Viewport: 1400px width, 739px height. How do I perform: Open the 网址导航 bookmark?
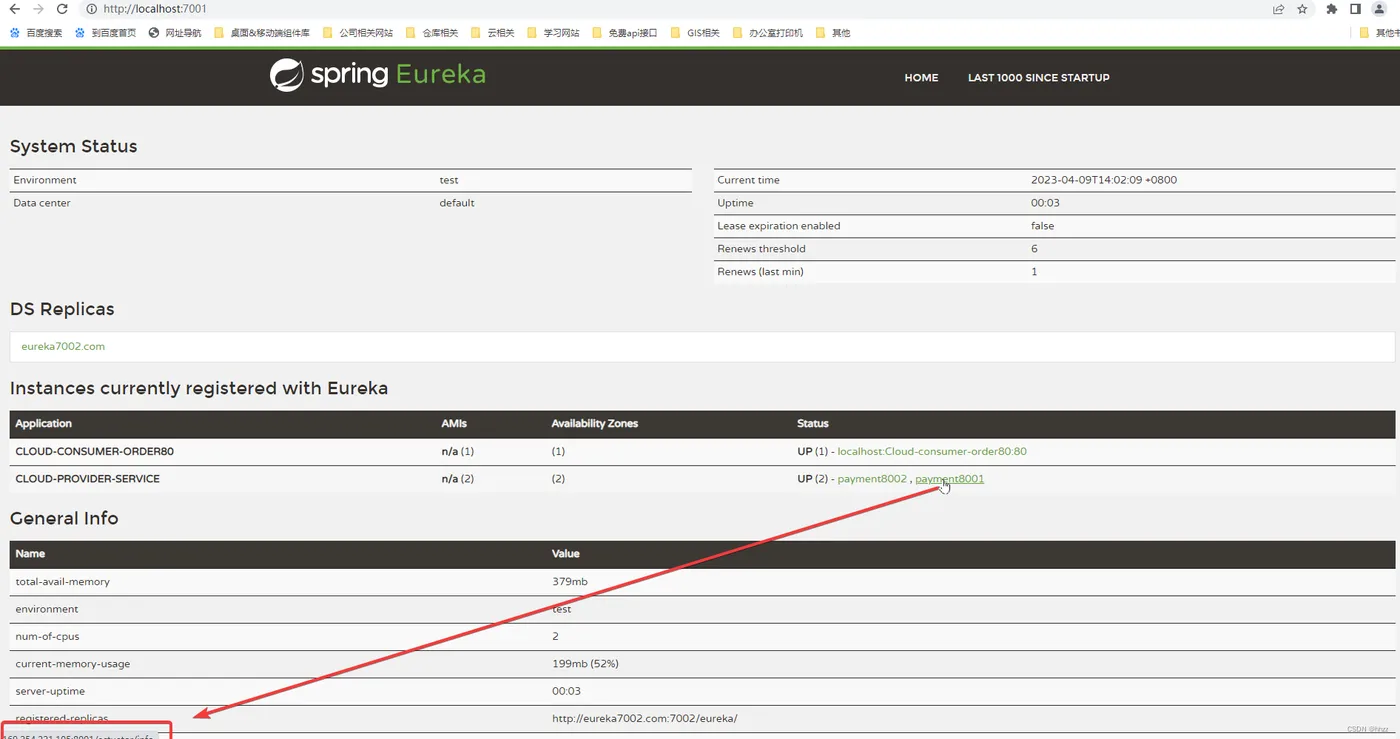175,33
